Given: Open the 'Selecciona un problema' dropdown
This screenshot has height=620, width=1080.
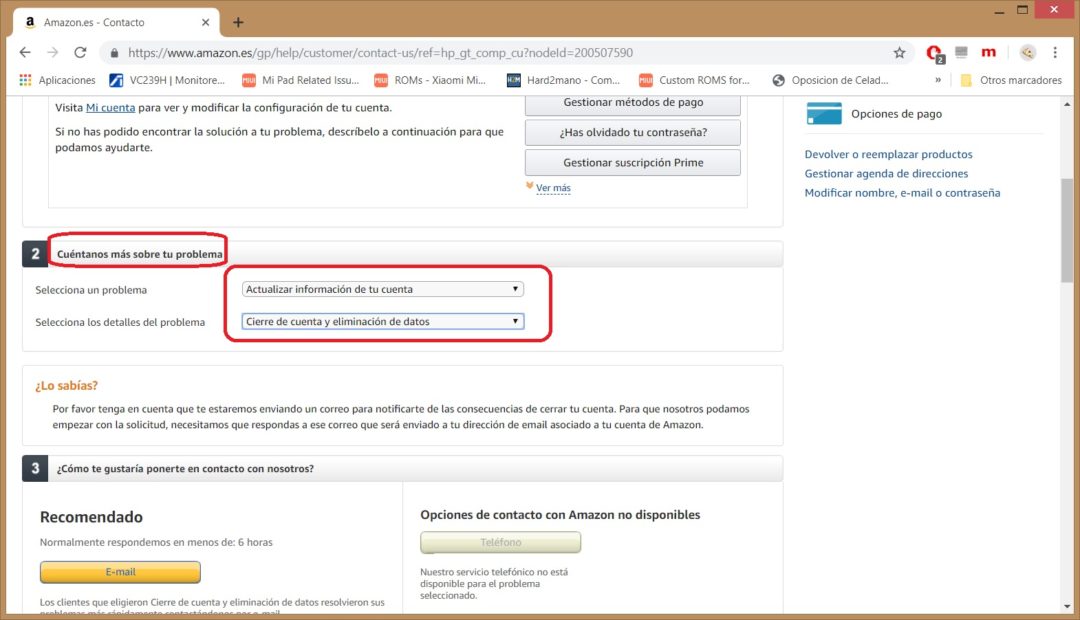Looking at the screenshot, I should tap(383, 288).
